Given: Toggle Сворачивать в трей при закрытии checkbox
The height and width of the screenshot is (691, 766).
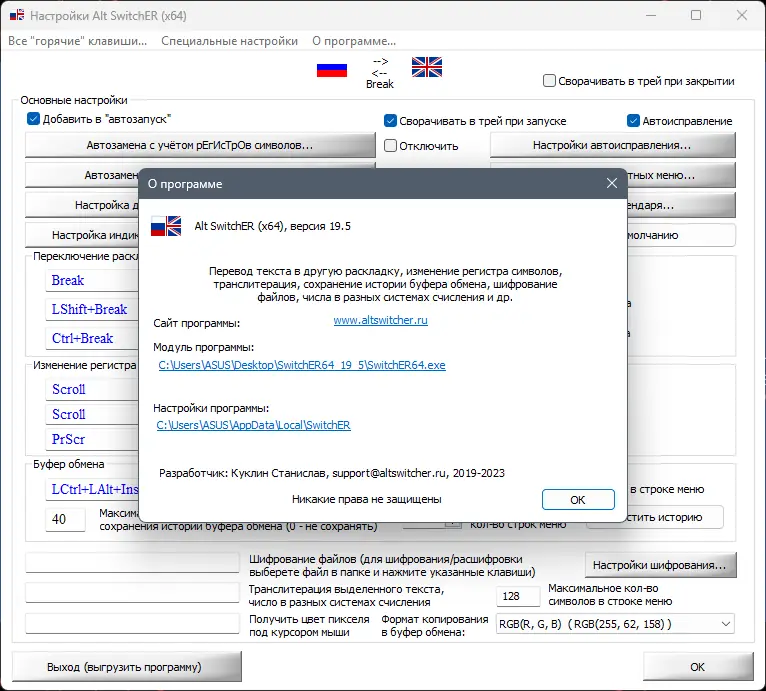Looking at the screenshot, I should click(550, 81).
